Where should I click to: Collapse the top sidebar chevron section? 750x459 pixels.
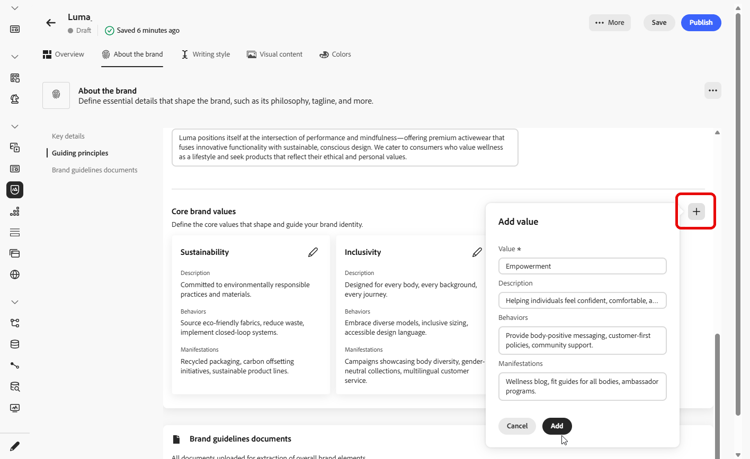click(15, 8)
